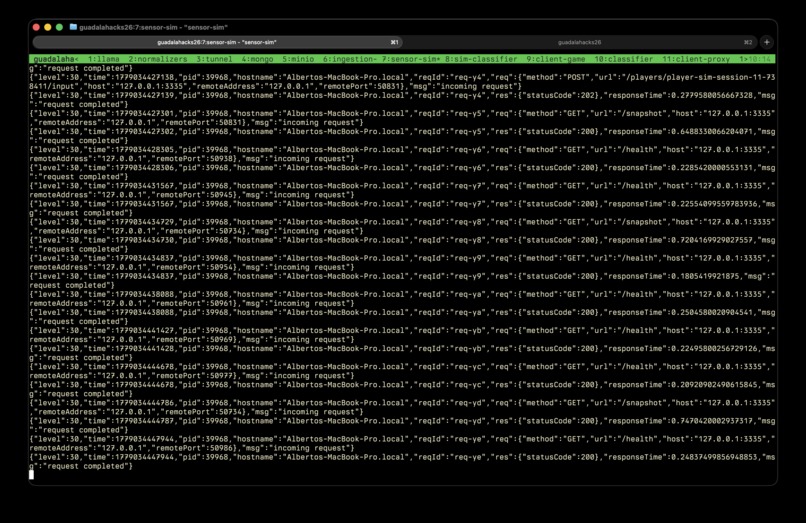Click the req-yd GET /snapshot incoming request line

pyautogui.click(x=402, y=407)
